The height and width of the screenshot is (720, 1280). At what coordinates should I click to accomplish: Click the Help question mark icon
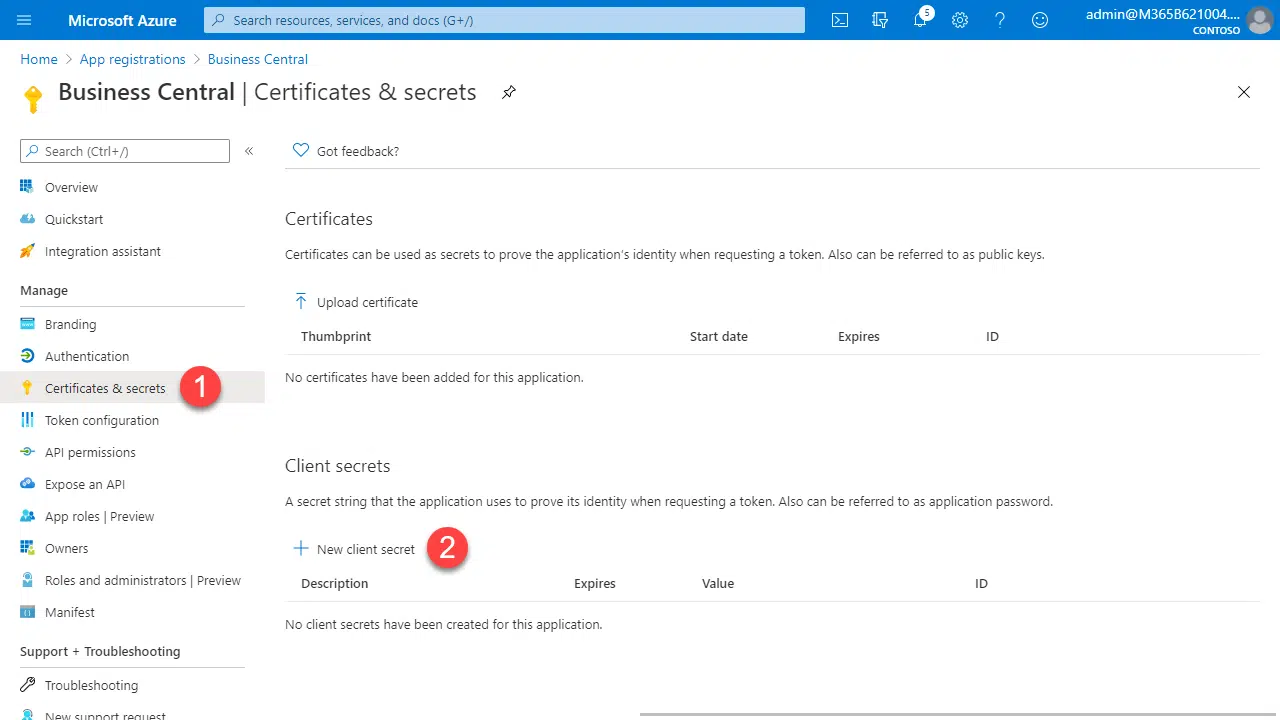point(1000,20)
